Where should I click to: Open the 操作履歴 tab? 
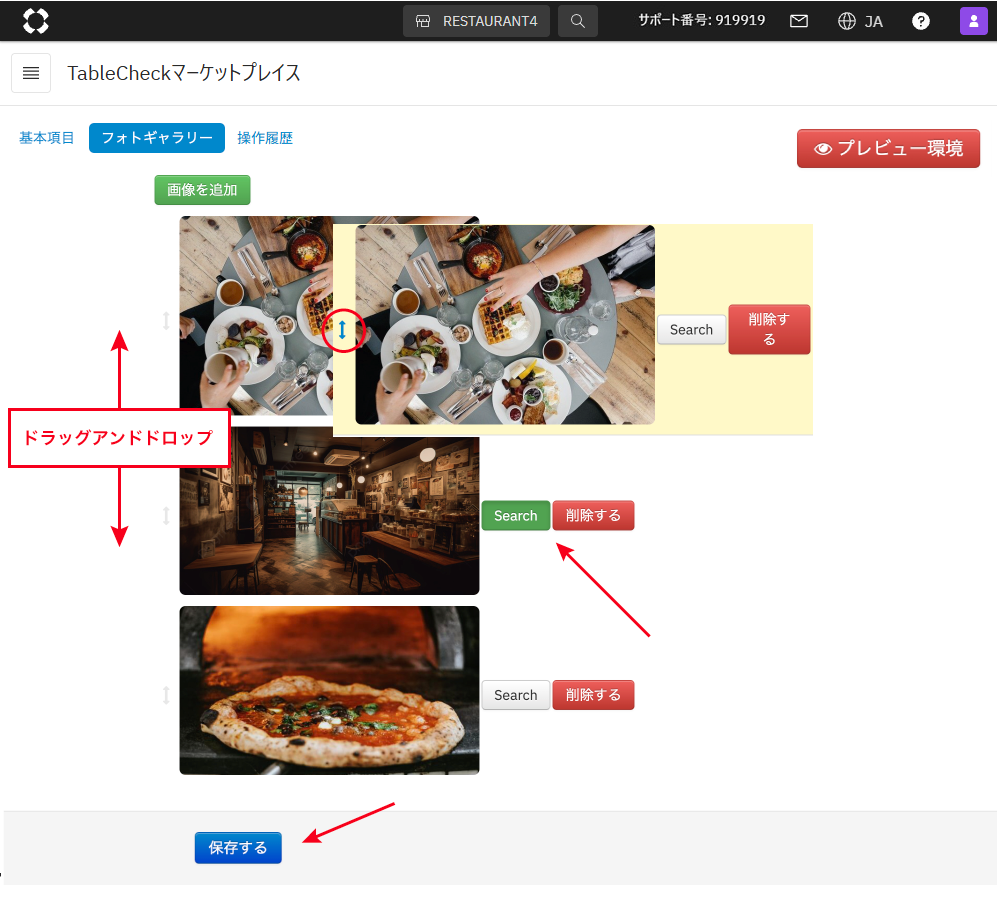pyautogui.click(x=265, y=138)
